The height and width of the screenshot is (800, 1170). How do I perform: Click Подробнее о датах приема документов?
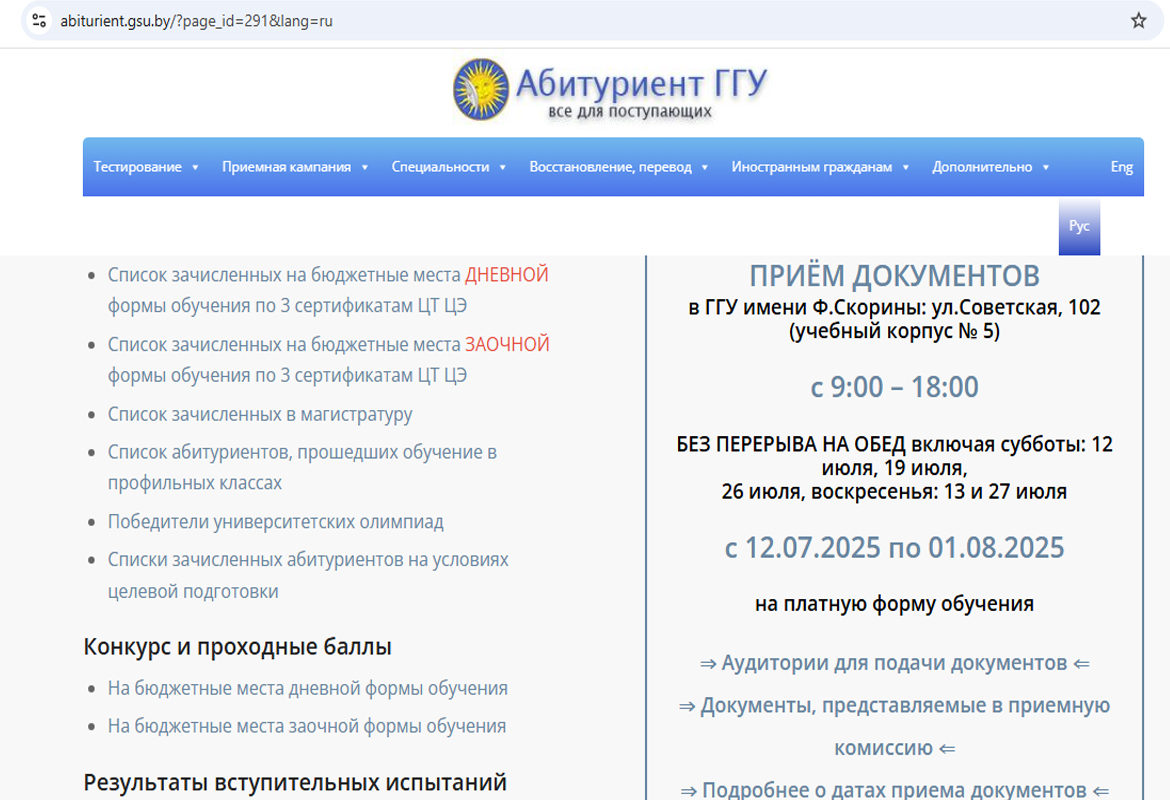coord(894,790)
